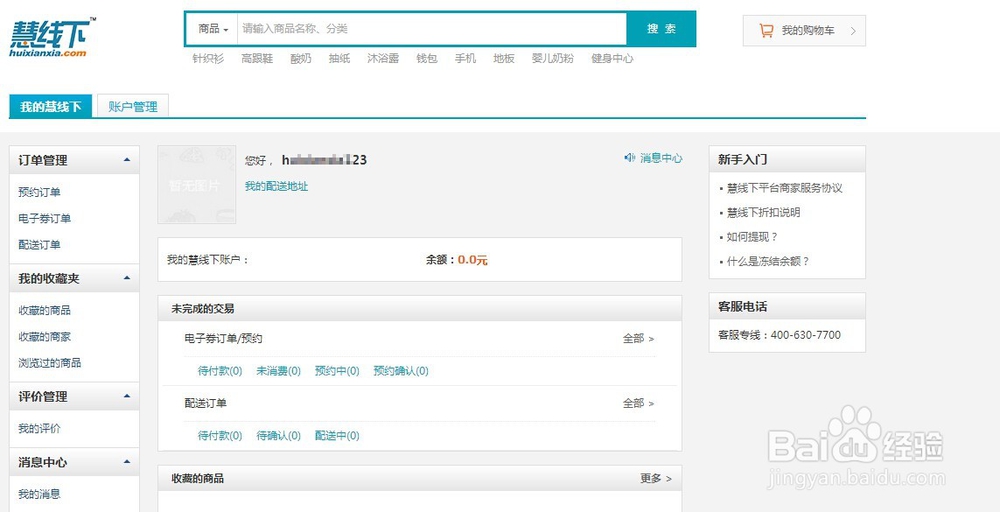Open 慧线下平台商家服务协议 help link
This screenshot has height=512, width=1000.
point(784,188)
